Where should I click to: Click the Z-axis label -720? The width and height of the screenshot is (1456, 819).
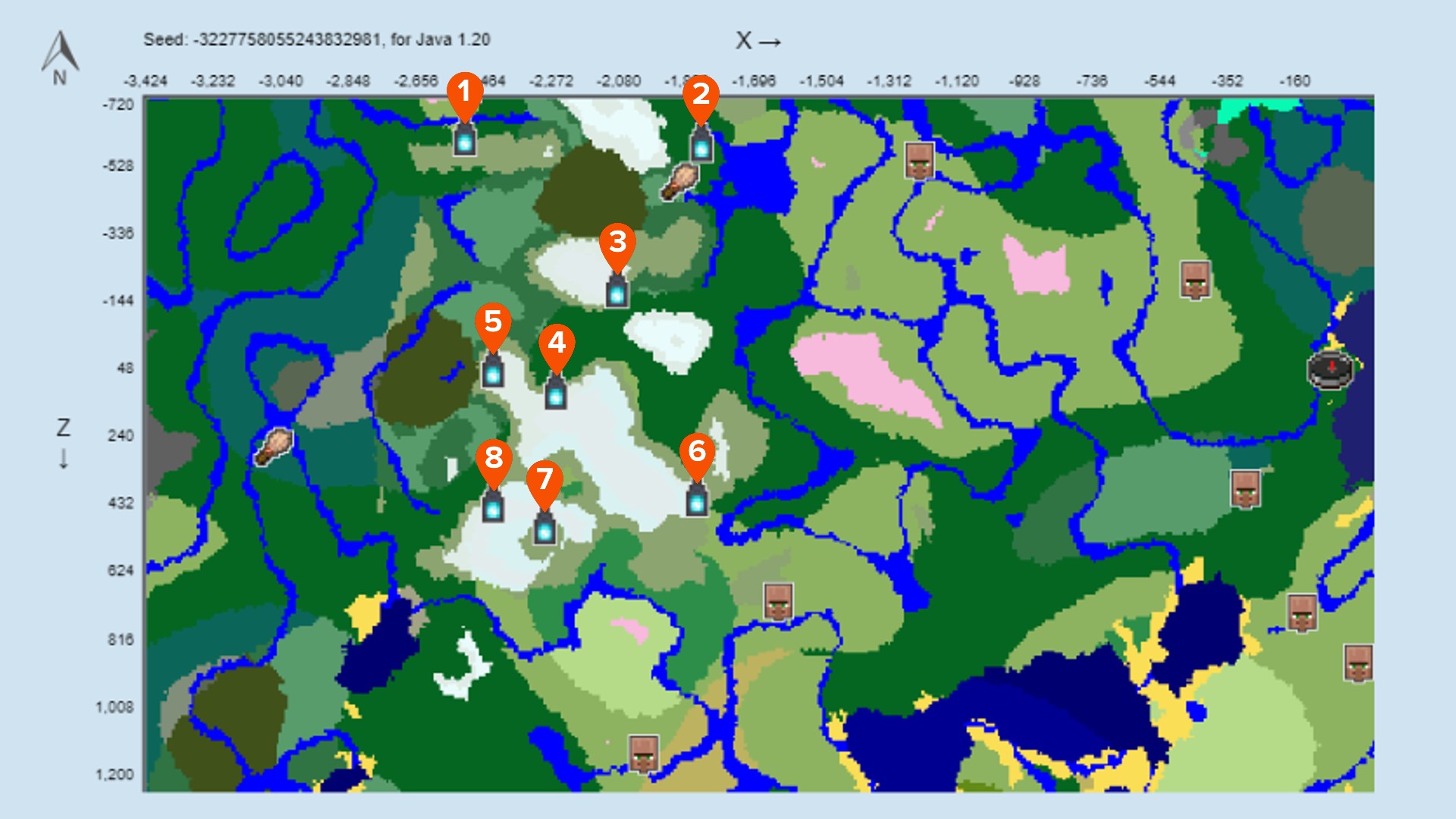(x=118, y=105)
